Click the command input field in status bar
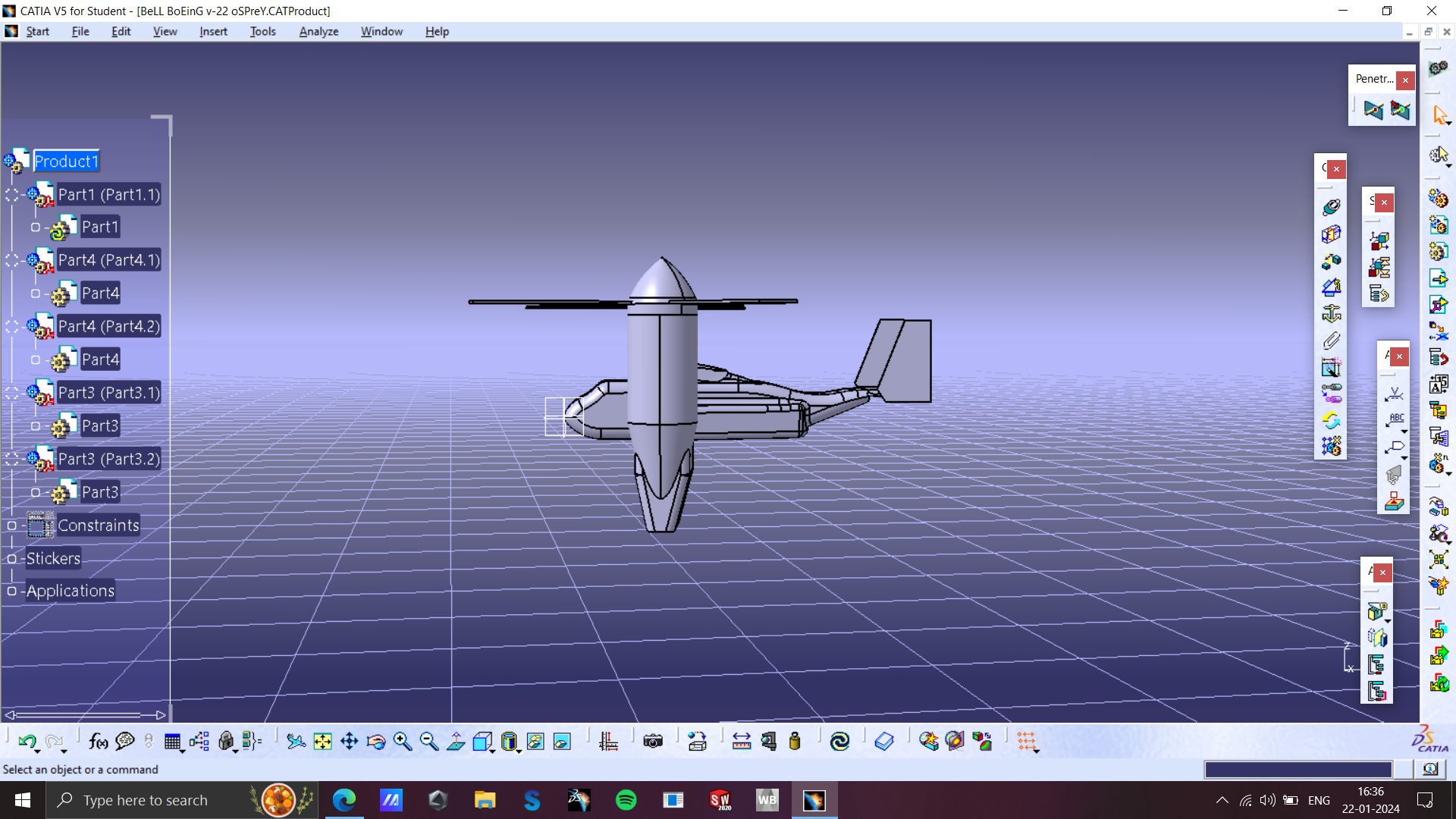Screen dimensions: 1456x819 pyautogui.click(x=1298, y=769)
